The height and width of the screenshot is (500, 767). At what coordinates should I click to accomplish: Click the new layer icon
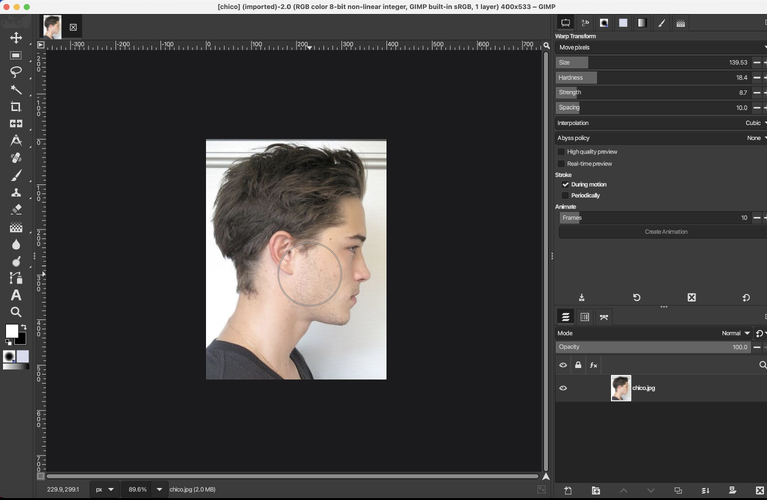[567, 490]
